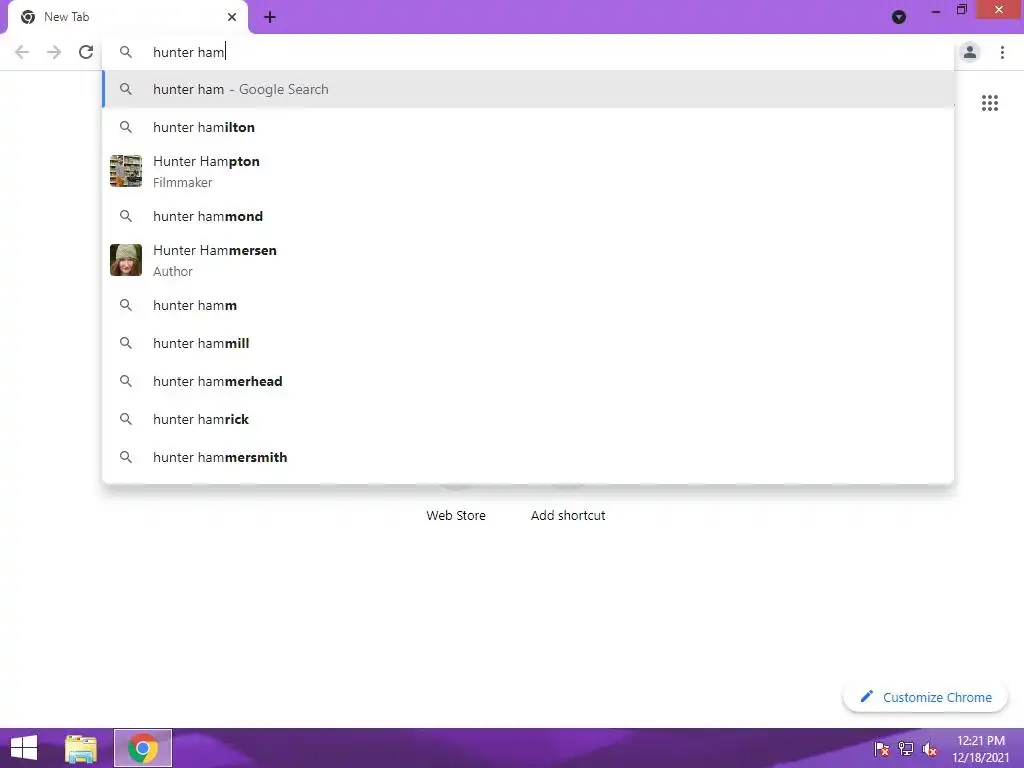
Task: Select the New Tab tab
Action: 127,17
